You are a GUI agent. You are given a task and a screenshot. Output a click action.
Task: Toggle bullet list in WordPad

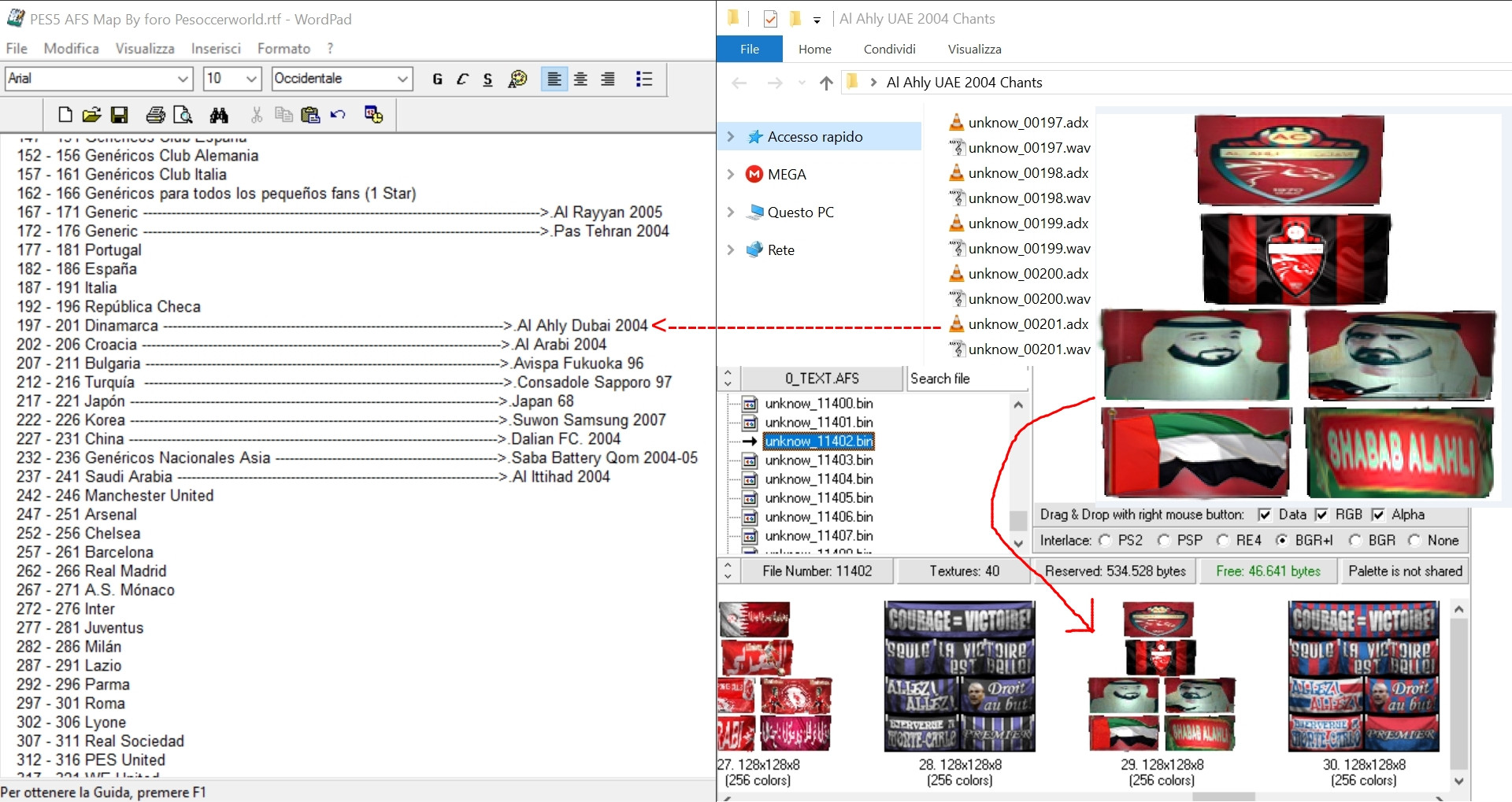(644, 79)
